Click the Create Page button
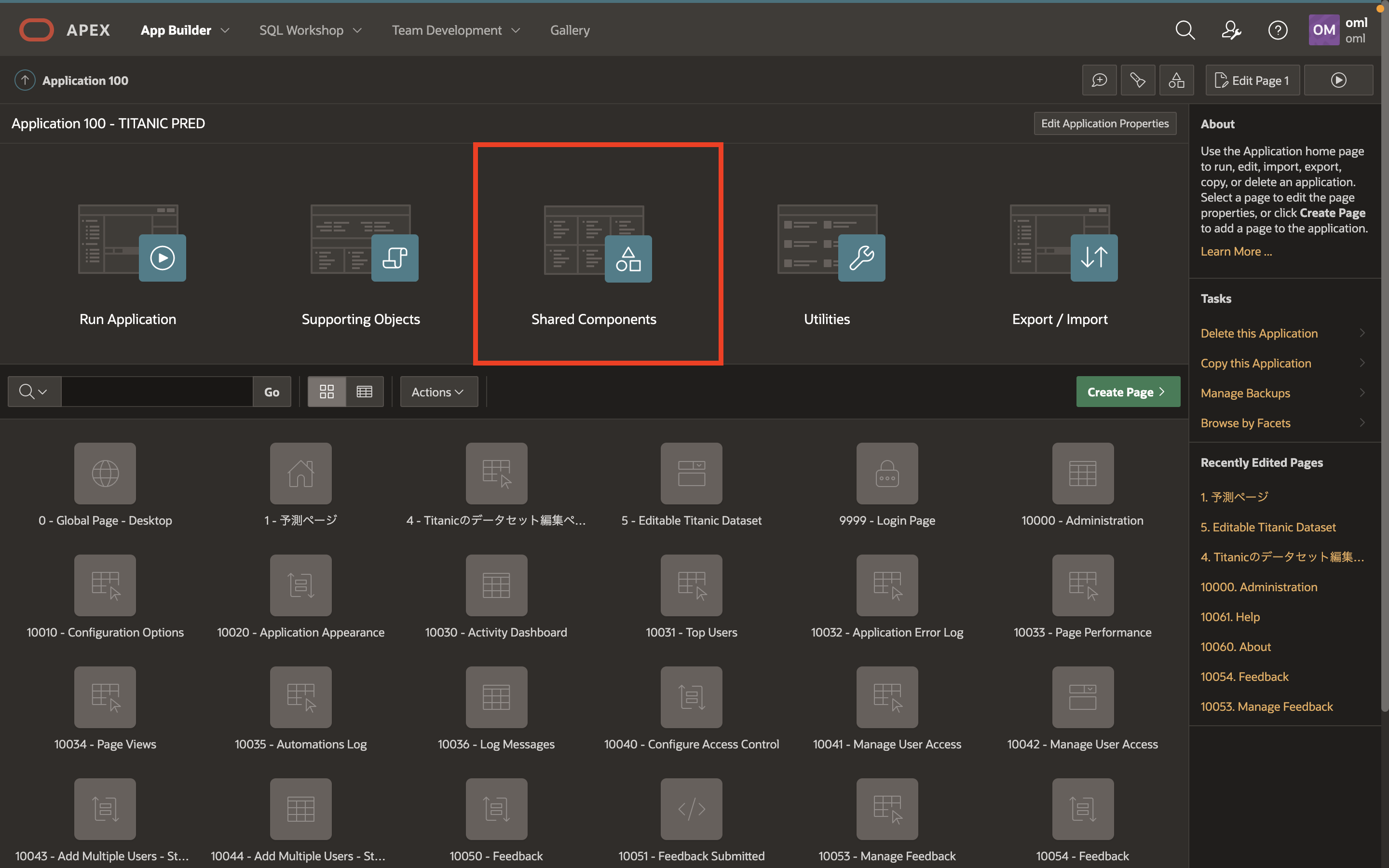 coord(1127,392)
